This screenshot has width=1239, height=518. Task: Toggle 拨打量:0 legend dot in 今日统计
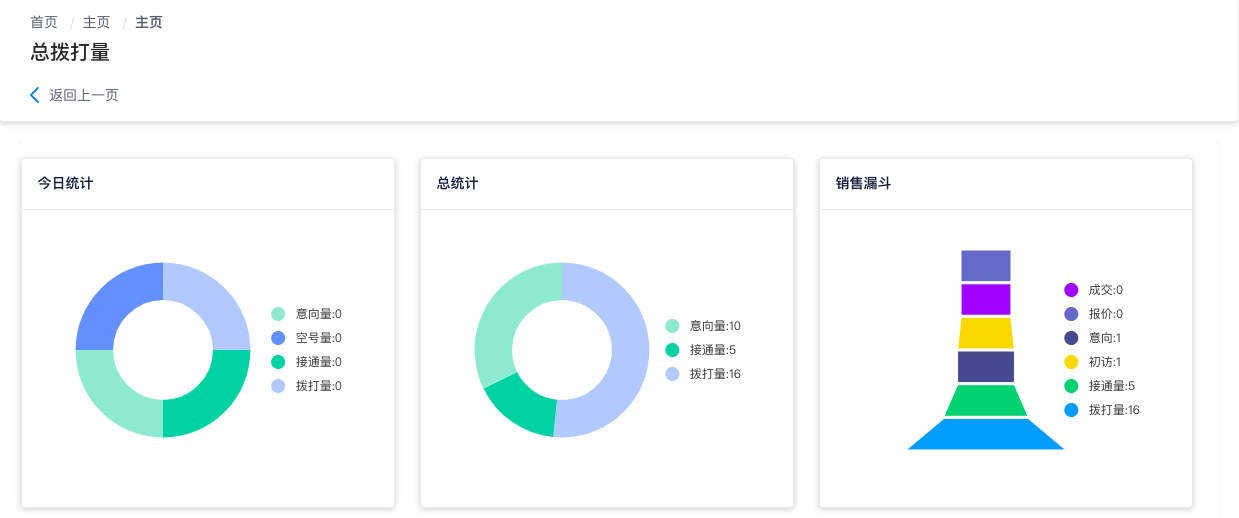(x=278, y=386)
